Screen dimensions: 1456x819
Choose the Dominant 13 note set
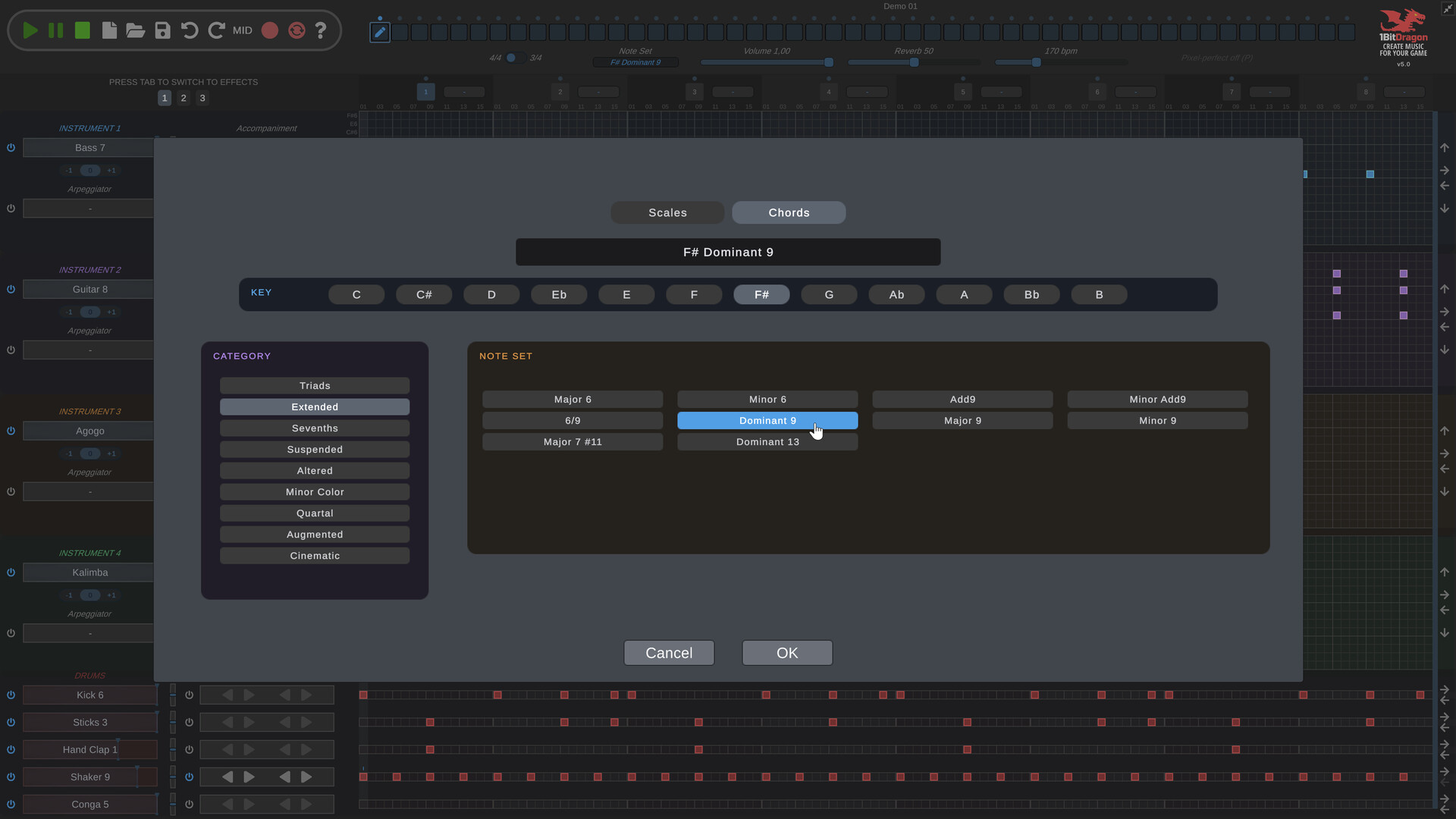tap(767, 442)
